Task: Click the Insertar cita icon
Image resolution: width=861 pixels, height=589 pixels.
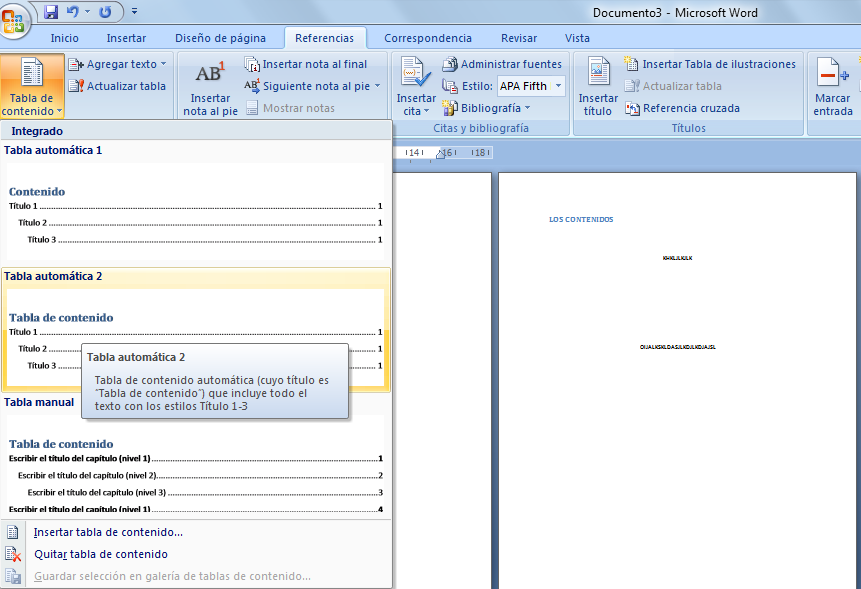Action: coord(415,74)
